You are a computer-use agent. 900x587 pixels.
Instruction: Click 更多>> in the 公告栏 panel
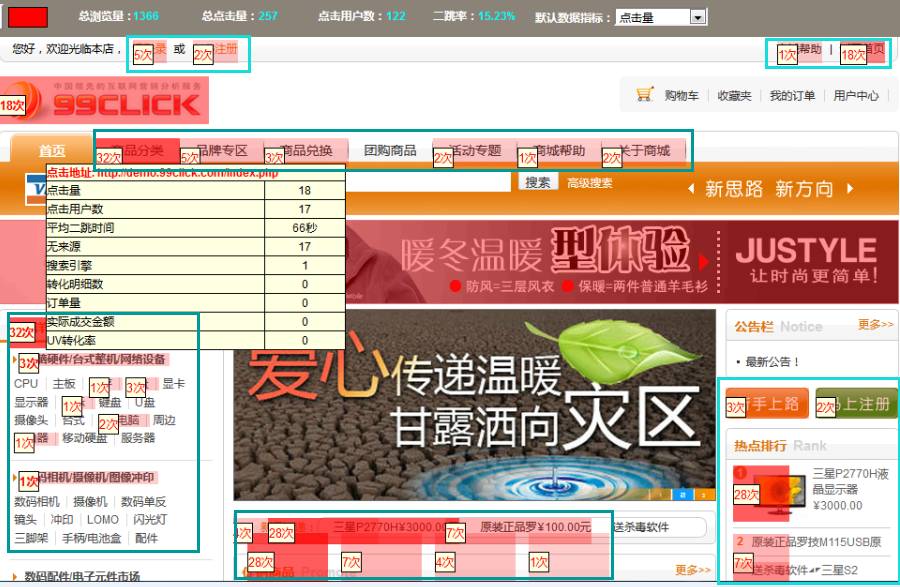[x=875, y=325]
